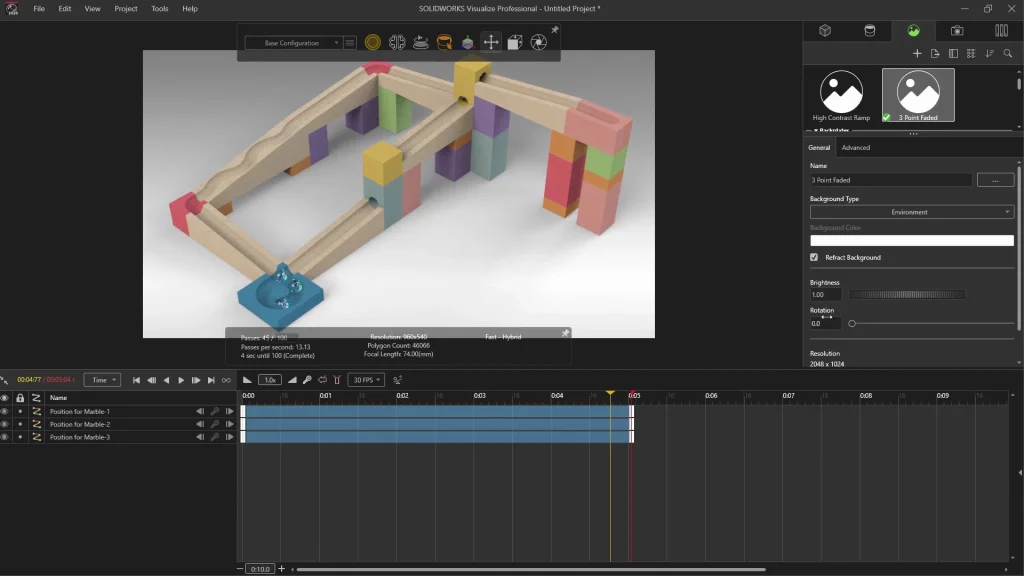
Task: Click the plus icon to add environment
Action: [917, 54]
